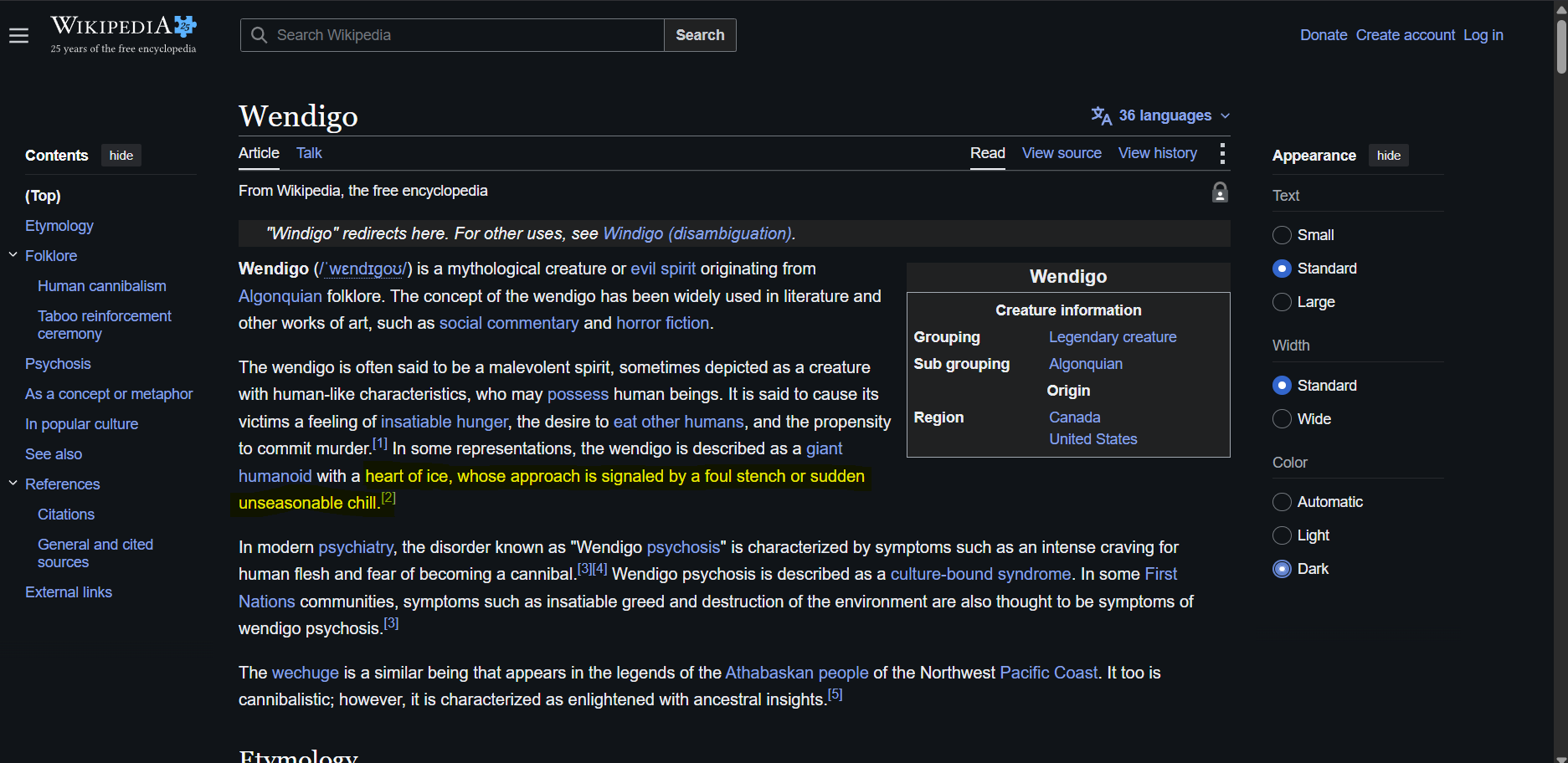Click the Search button

[700, 35]
